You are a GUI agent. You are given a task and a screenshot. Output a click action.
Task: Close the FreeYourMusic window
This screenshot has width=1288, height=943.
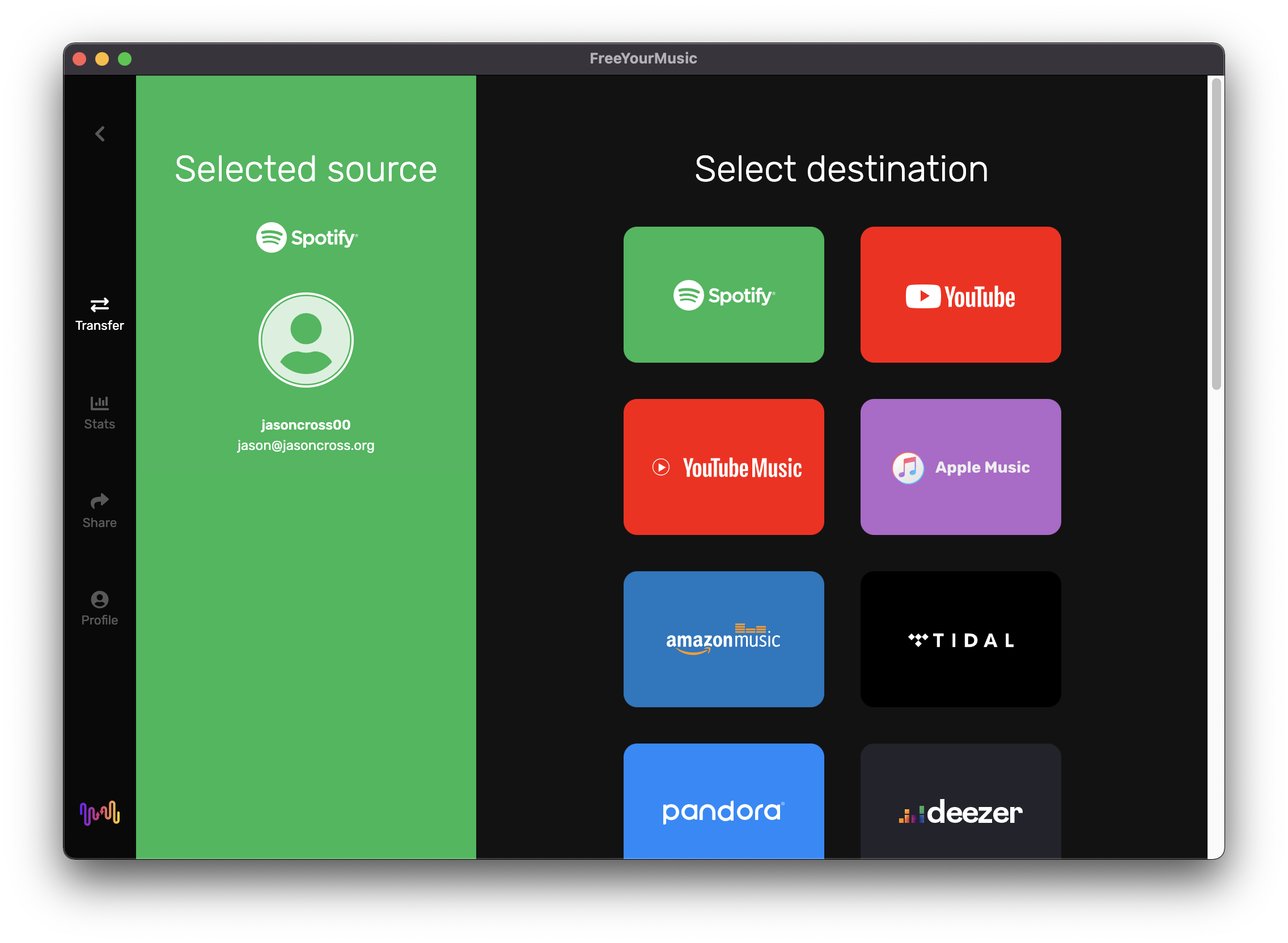[80, 59]
